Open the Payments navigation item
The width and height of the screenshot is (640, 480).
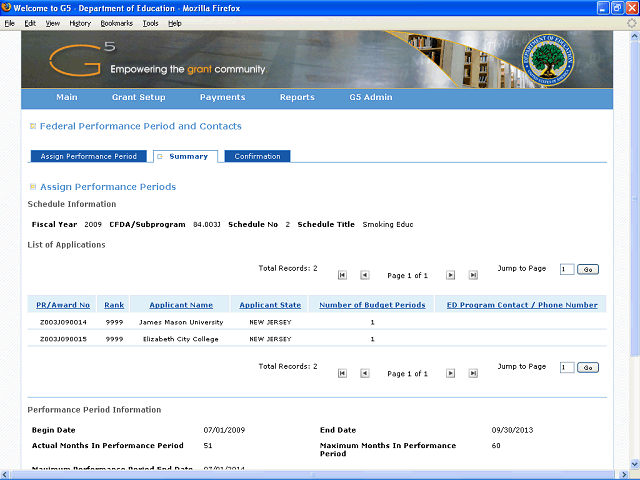(x=222, y=97)
